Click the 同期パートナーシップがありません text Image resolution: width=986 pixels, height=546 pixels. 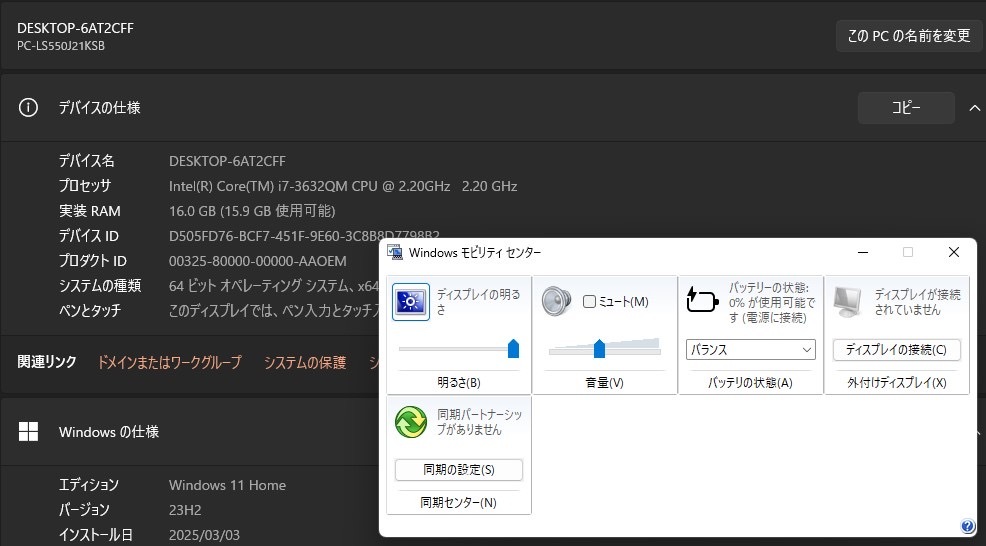[x=479, y=422]
